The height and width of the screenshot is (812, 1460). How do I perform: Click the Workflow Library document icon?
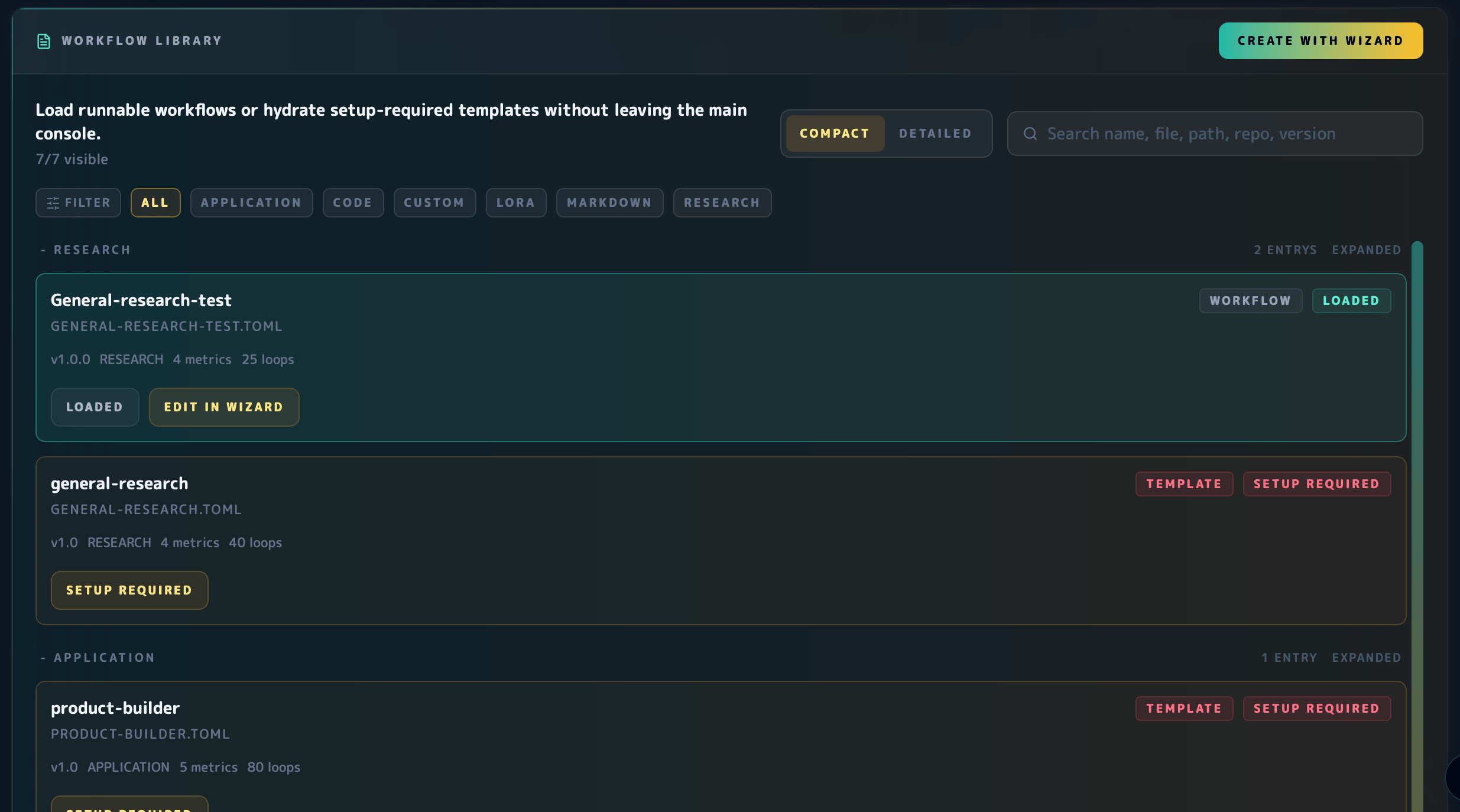click(x=44, y=41)
